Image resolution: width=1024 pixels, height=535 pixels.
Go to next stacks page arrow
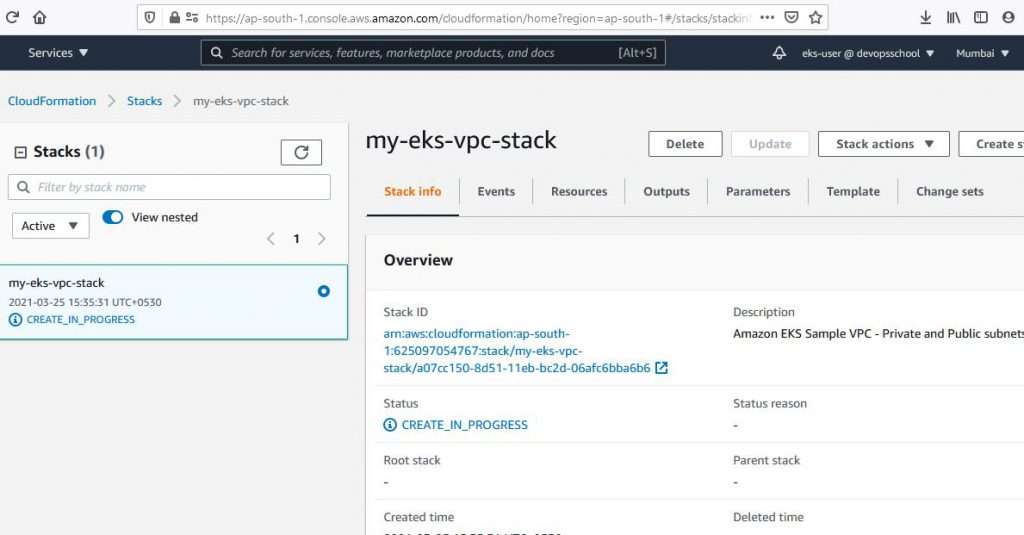click(321, 239)
